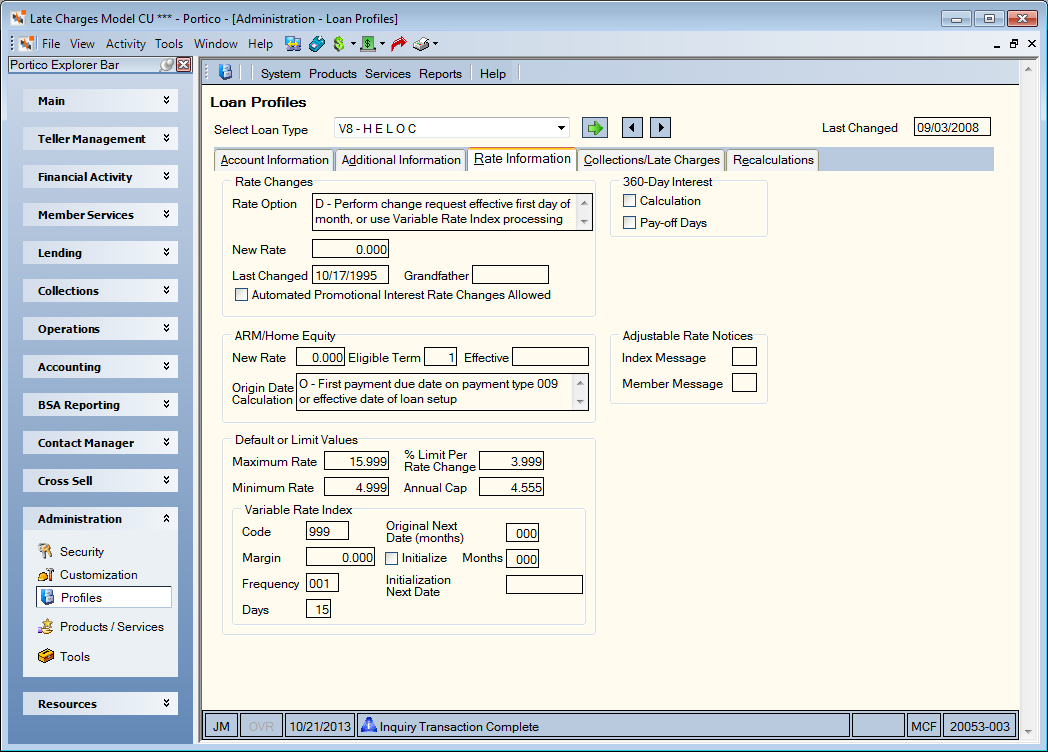Image resolution: width=1048 pixels, height=752 pixels.
Task: Open dropdown arrow next to green dollar icon
Action: click(354, 44)
